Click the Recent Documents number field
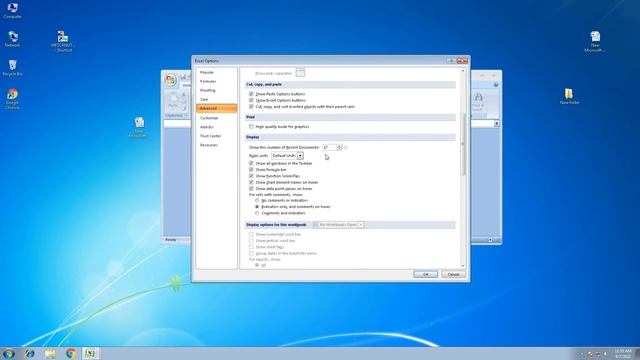 tap(329, 147)
